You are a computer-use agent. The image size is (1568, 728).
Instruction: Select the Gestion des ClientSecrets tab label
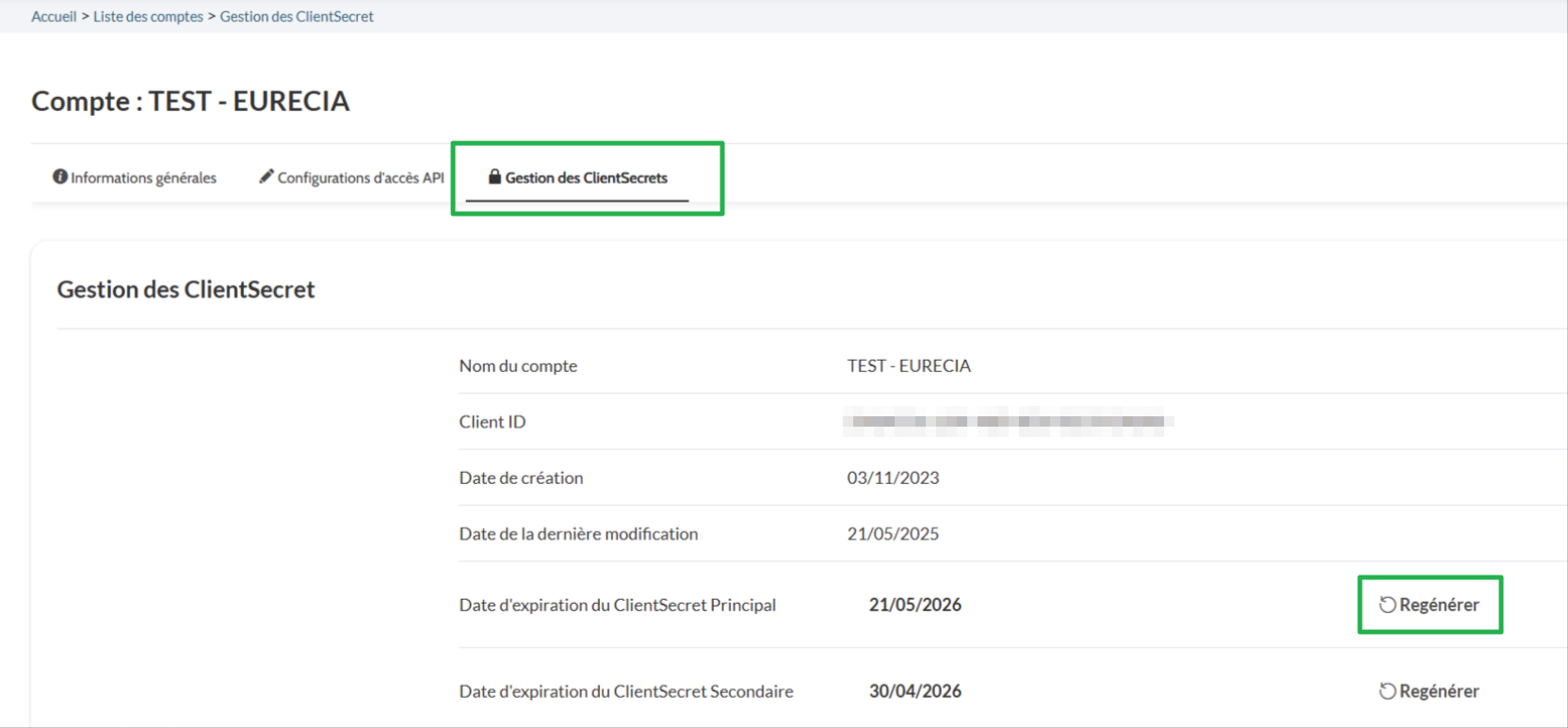click(x=586, y=178)
